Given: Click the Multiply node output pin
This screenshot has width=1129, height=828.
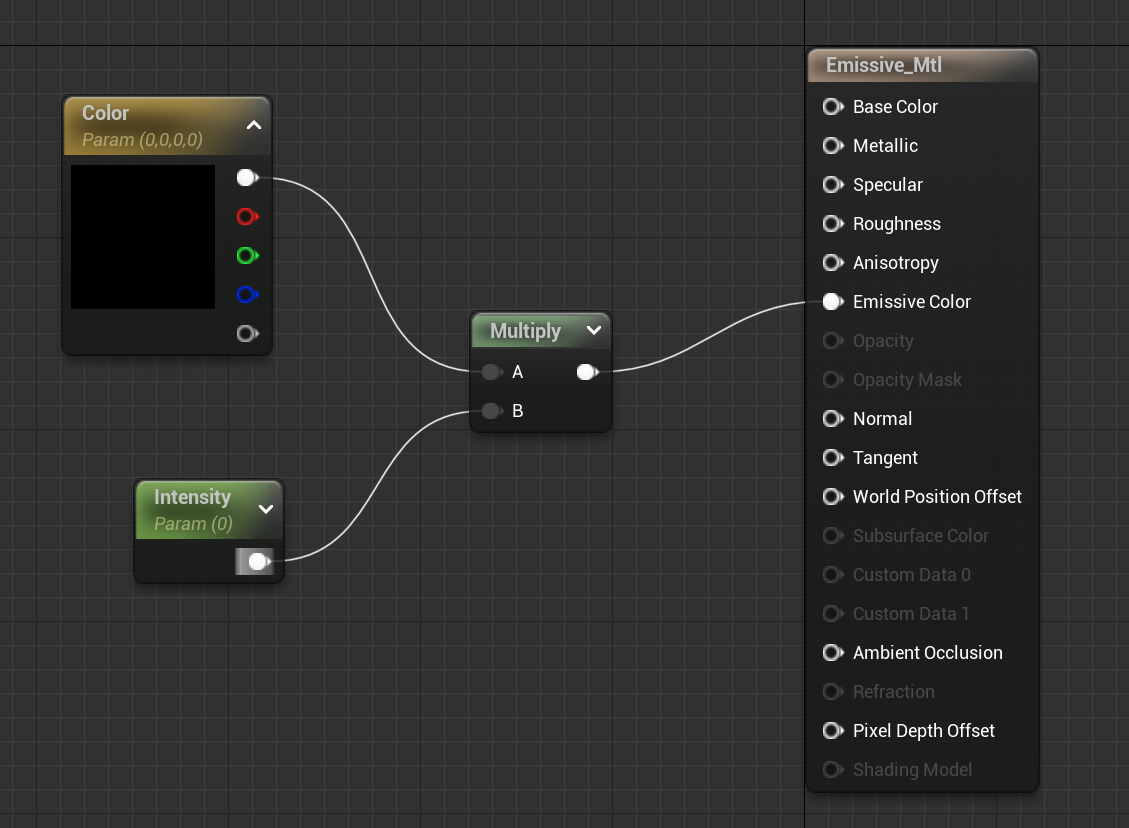Looking at the screenshot, I should point(587,372).
